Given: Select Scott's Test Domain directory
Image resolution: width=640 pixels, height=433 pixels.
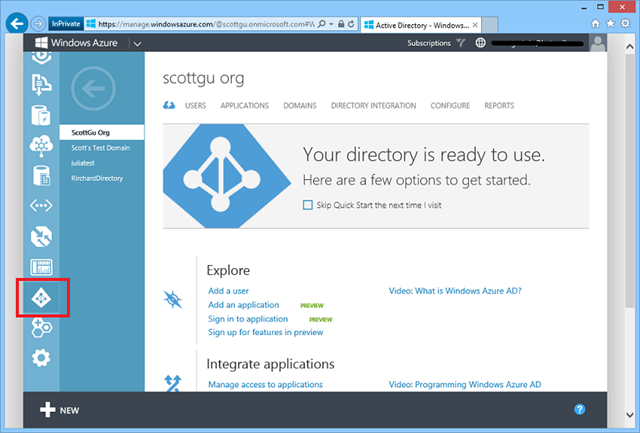Looking at the screenshot, I should coord(100,148).
